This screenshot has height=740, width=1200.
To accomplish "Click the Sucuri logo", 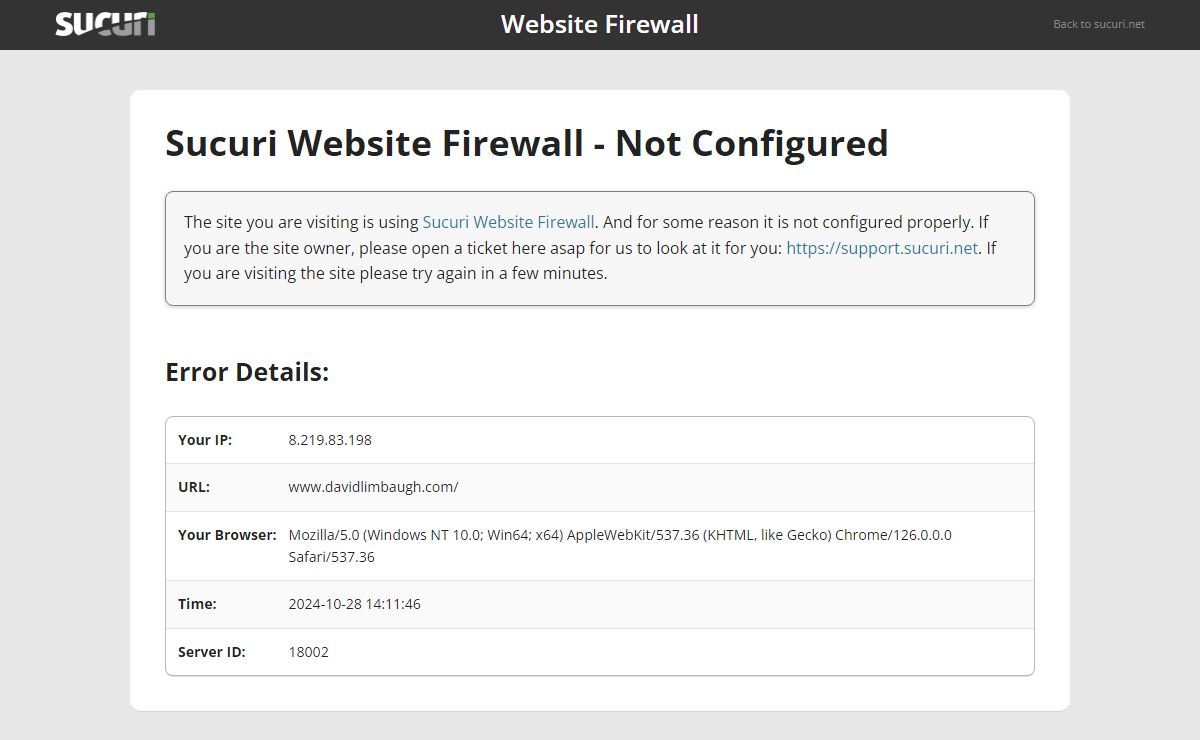I will [105, 24].
